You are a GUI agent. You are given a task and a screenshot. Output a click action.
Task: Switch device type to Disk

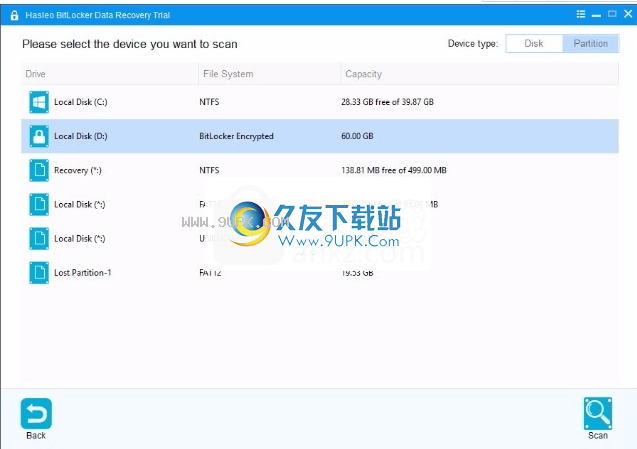coord(534,43)
